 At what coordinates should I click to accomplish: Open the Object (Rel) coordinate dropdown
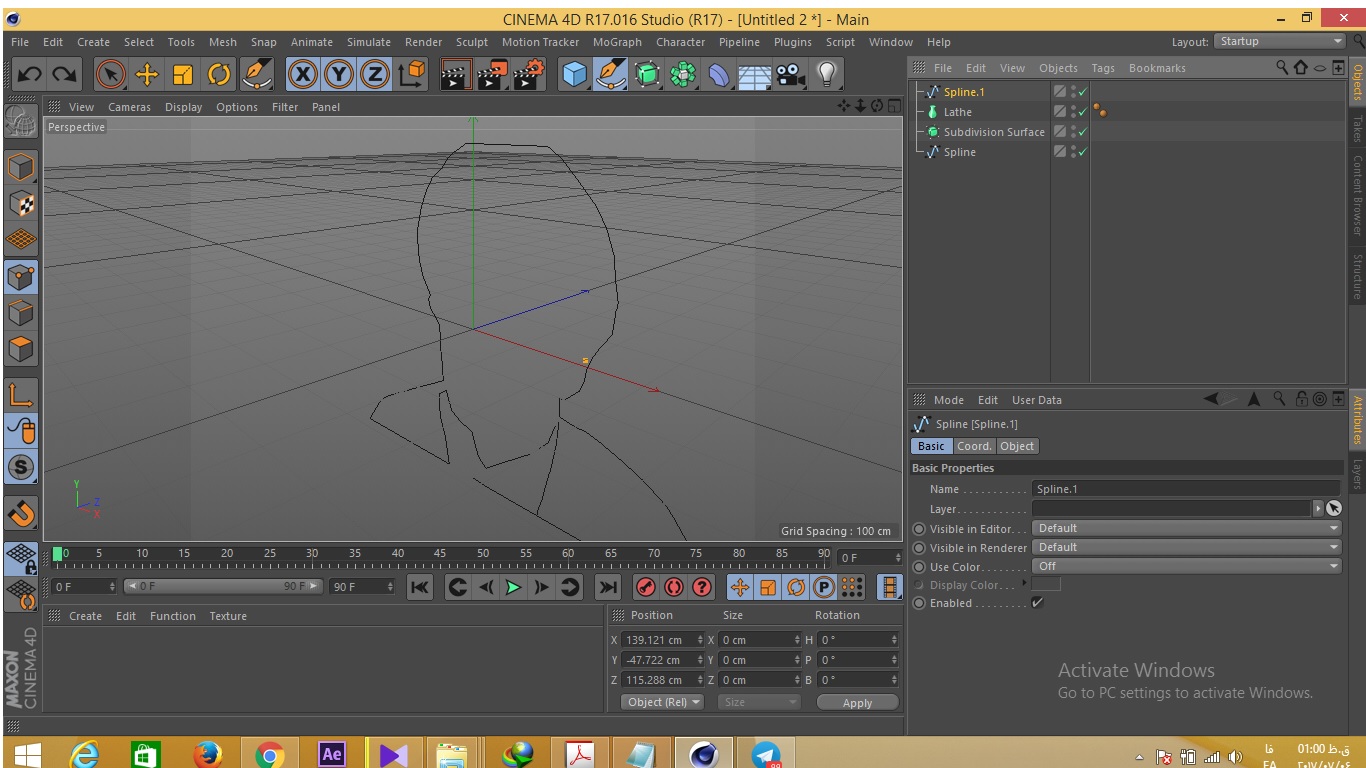662,702
